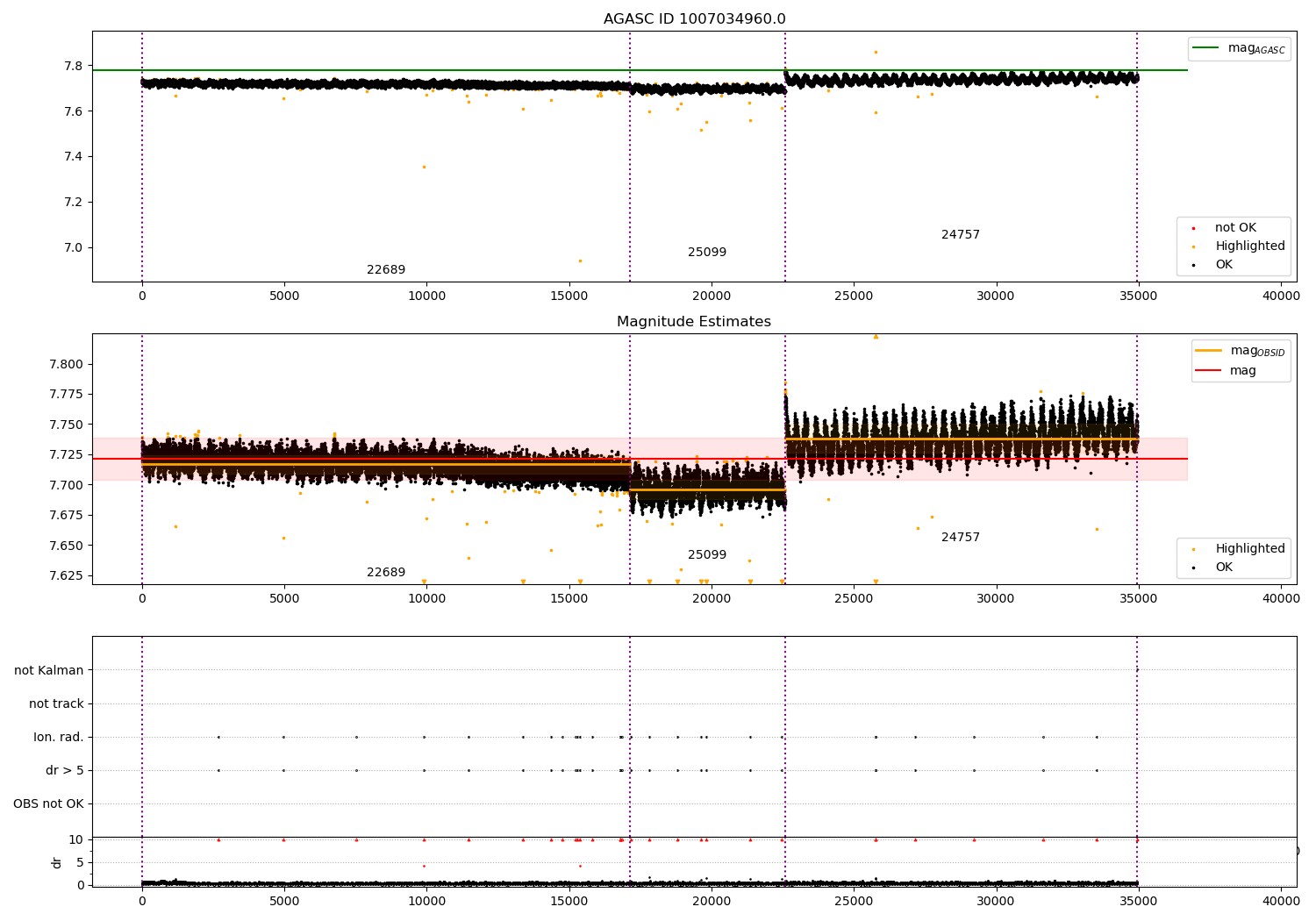Select the mag OBSID legend entry
Screen dimensions: 1316x921
coord(1241,351)
